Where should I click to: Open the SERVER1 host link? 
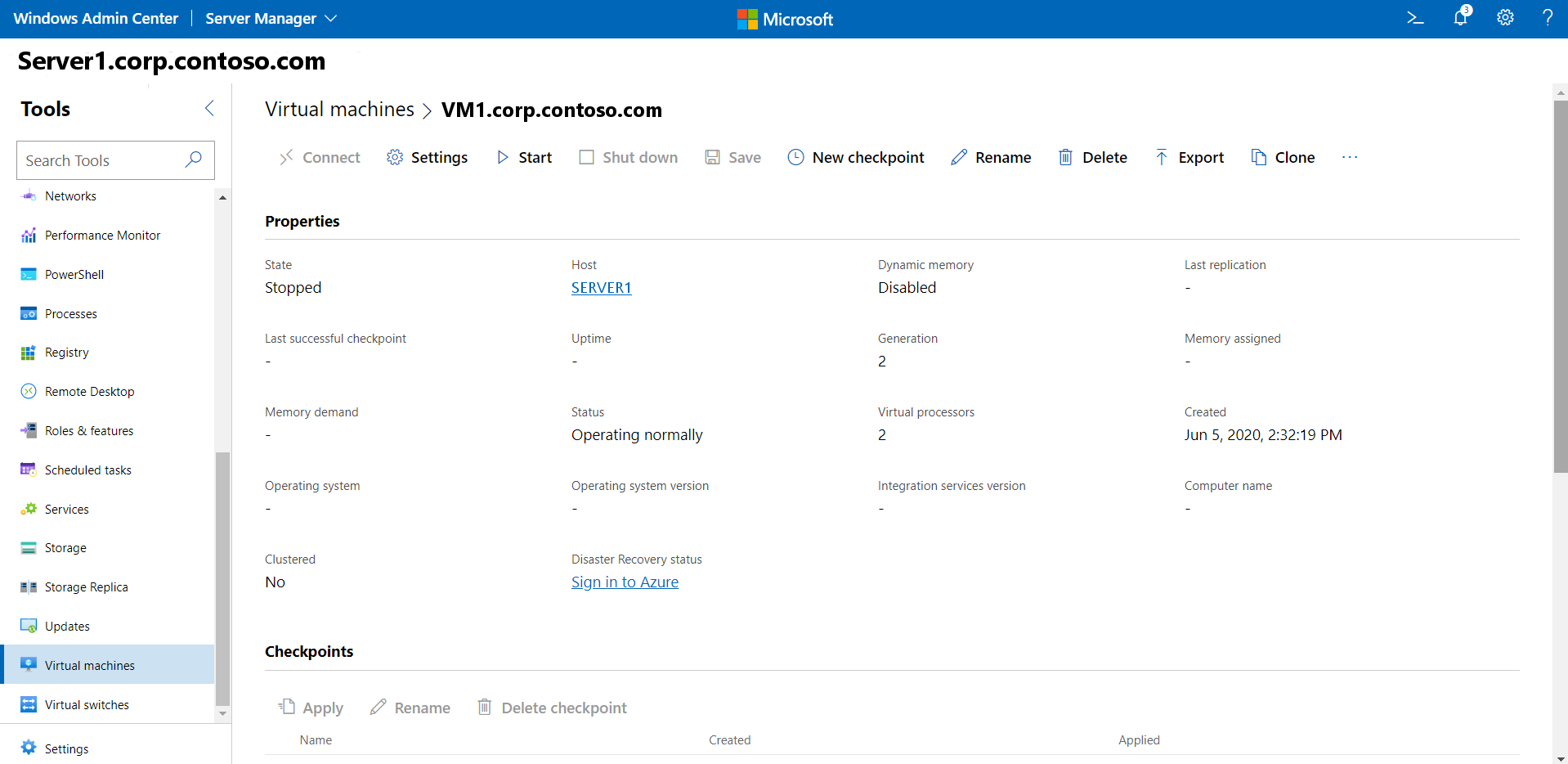pyautogui.click(x=601, y=287)
